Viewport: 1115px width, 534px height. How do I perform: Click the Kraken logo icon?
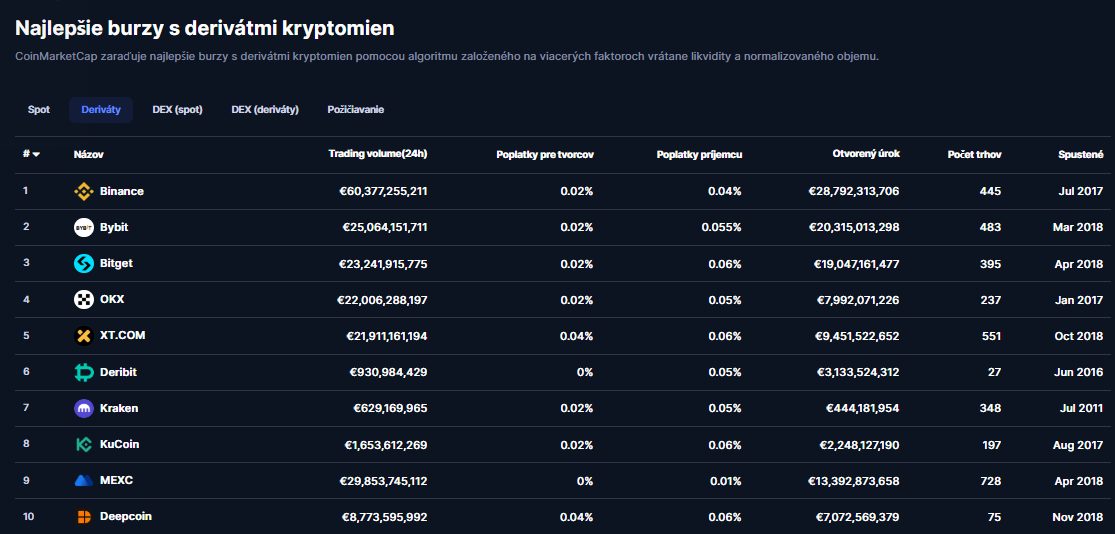tap(84, 408)
